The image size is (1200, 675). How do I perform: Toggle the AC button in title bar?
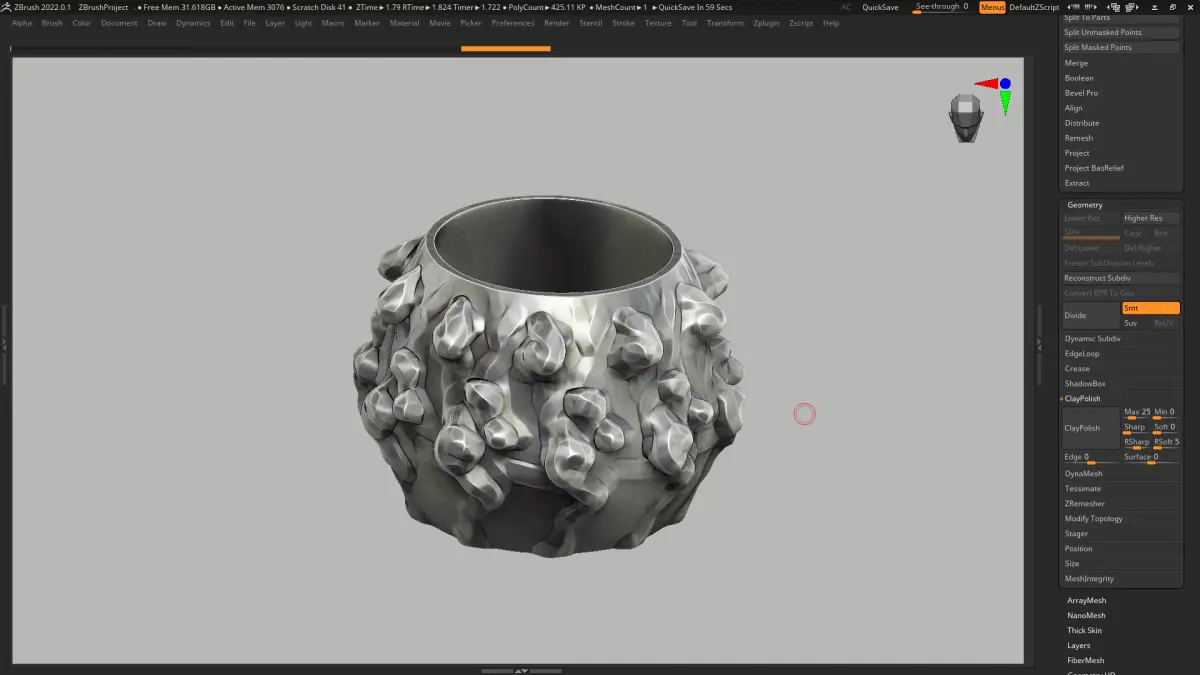click(846, 7)
